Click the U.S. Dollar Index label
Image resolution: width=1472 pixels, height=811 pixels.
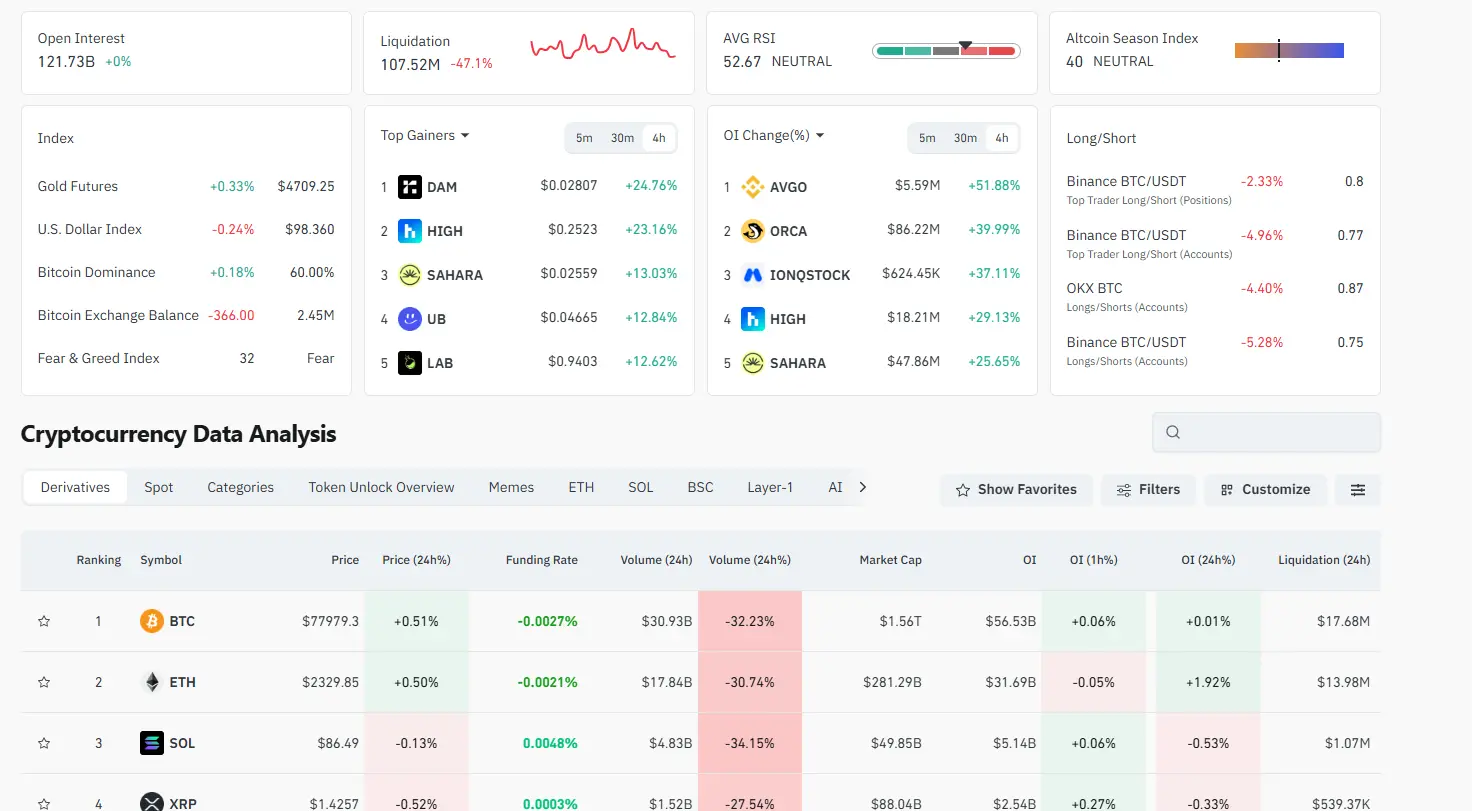point(90,229)
